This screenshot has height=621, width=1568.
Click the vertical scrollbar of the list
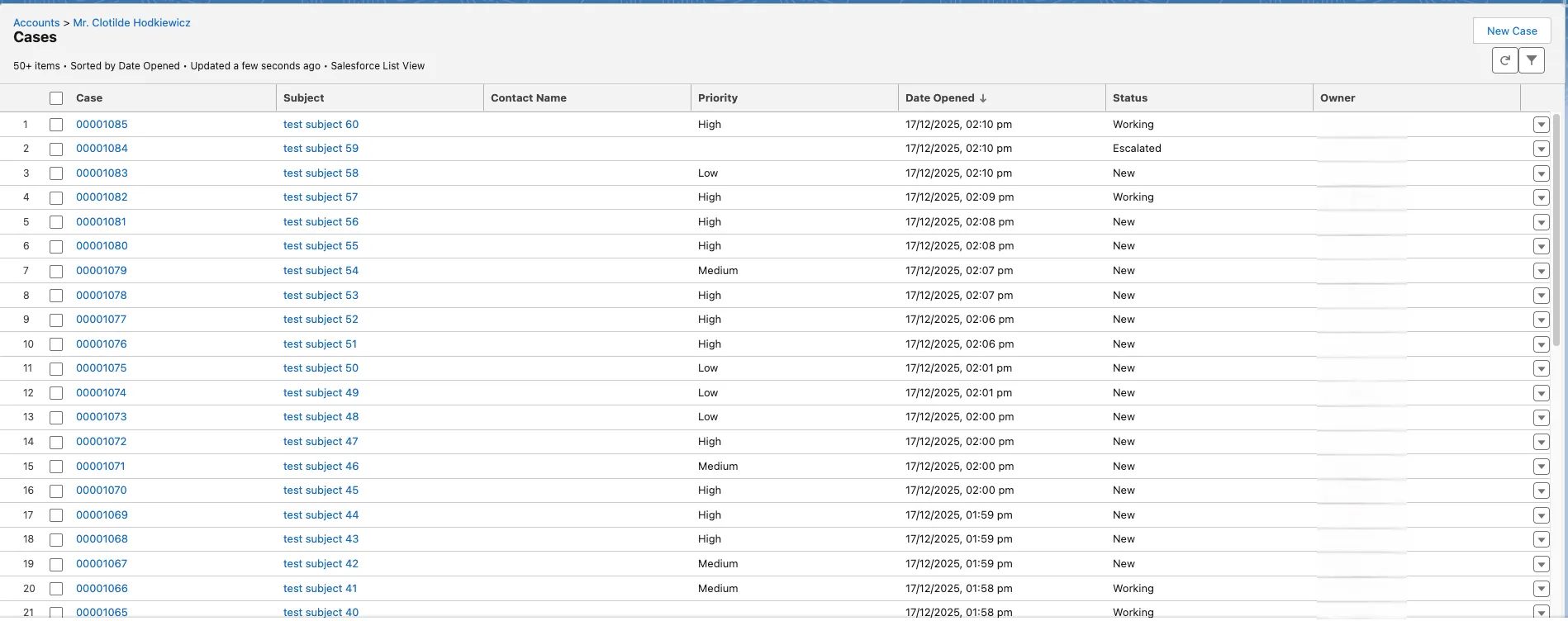(x=1556, y=231)
